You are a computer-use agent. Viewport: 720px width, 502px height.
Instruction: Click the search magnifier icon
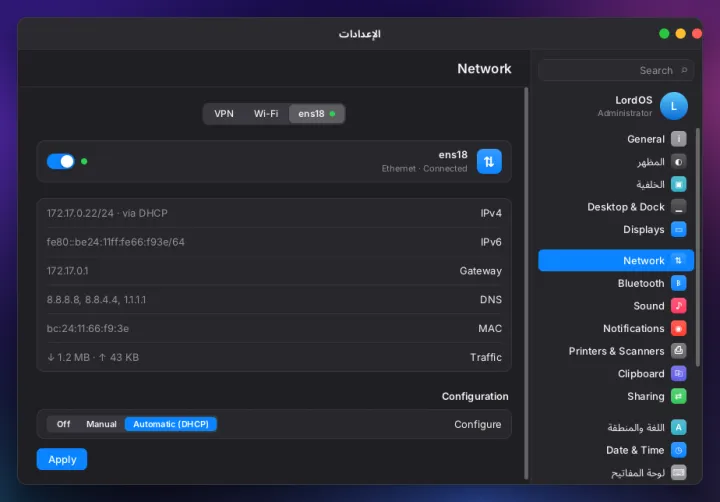(x=684, y=70)
